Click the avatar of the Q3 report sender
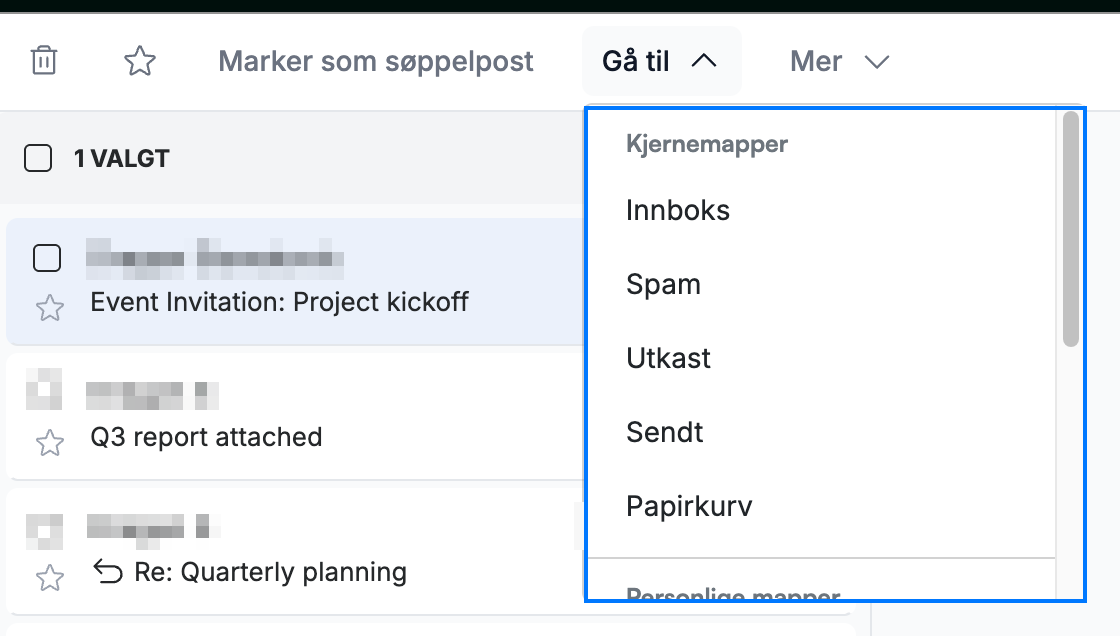This screenshot has width=1120, height=636. pos(44,389)
